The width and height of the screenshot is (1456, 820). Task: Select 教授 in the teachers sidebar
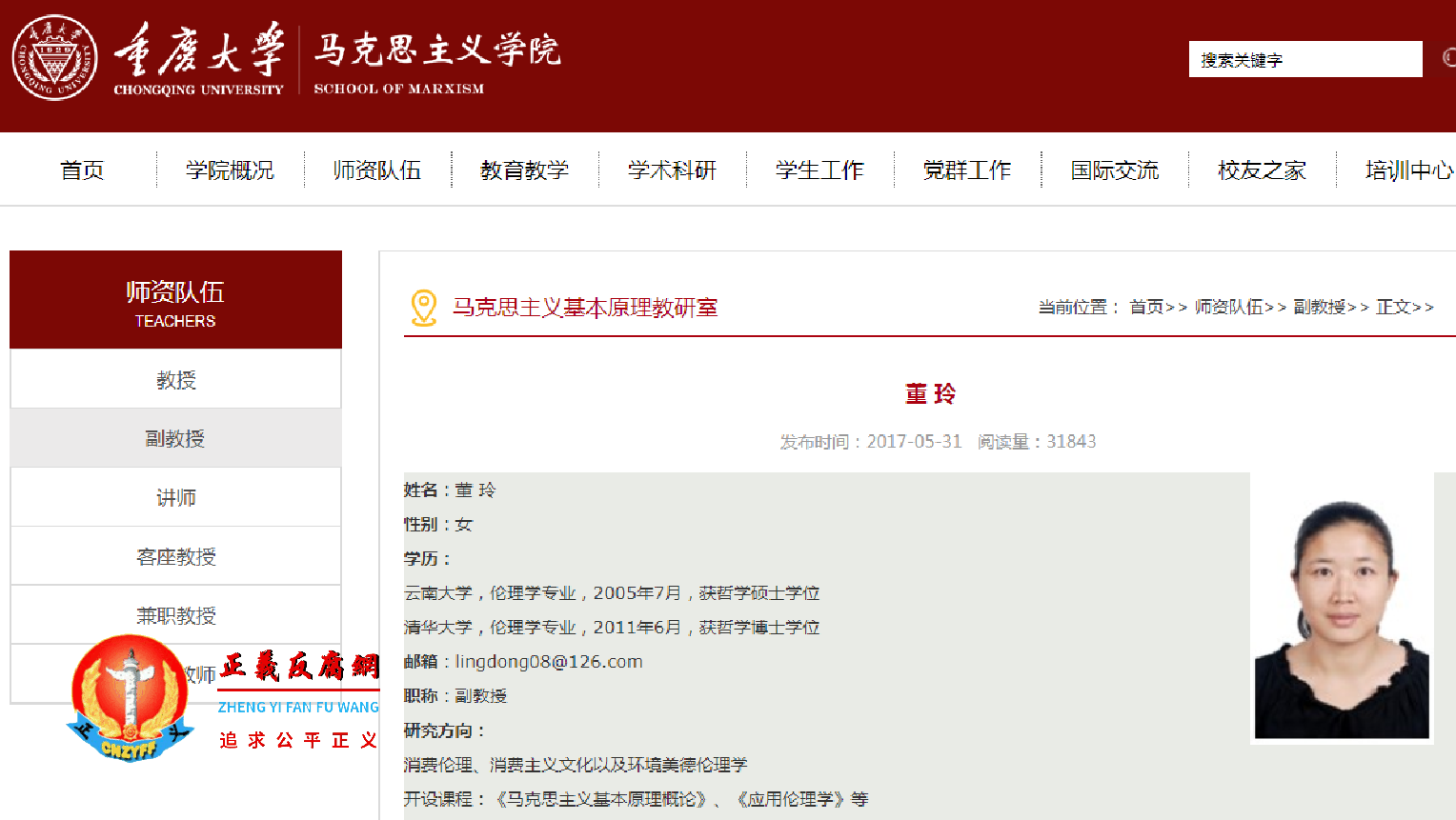174,378
